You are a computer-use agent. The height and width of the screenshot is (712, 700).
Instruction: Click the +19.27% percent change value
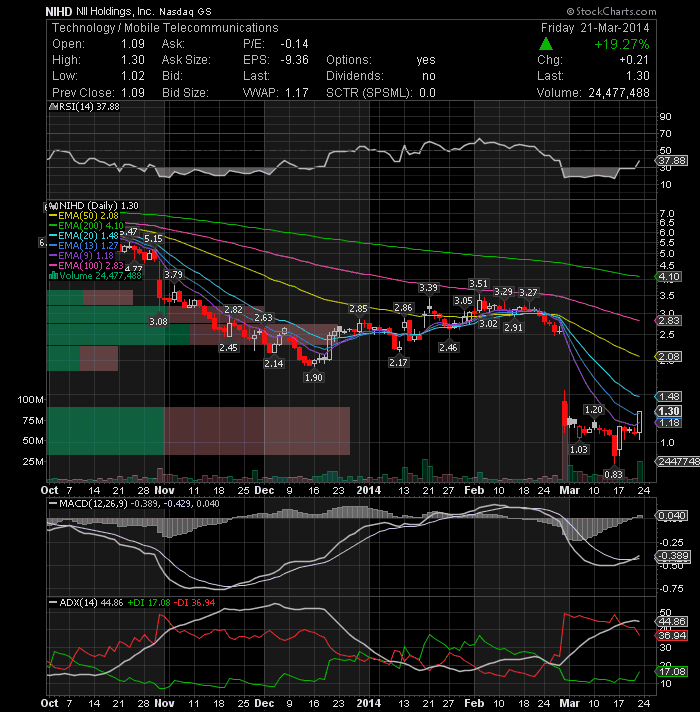[621, 44]
